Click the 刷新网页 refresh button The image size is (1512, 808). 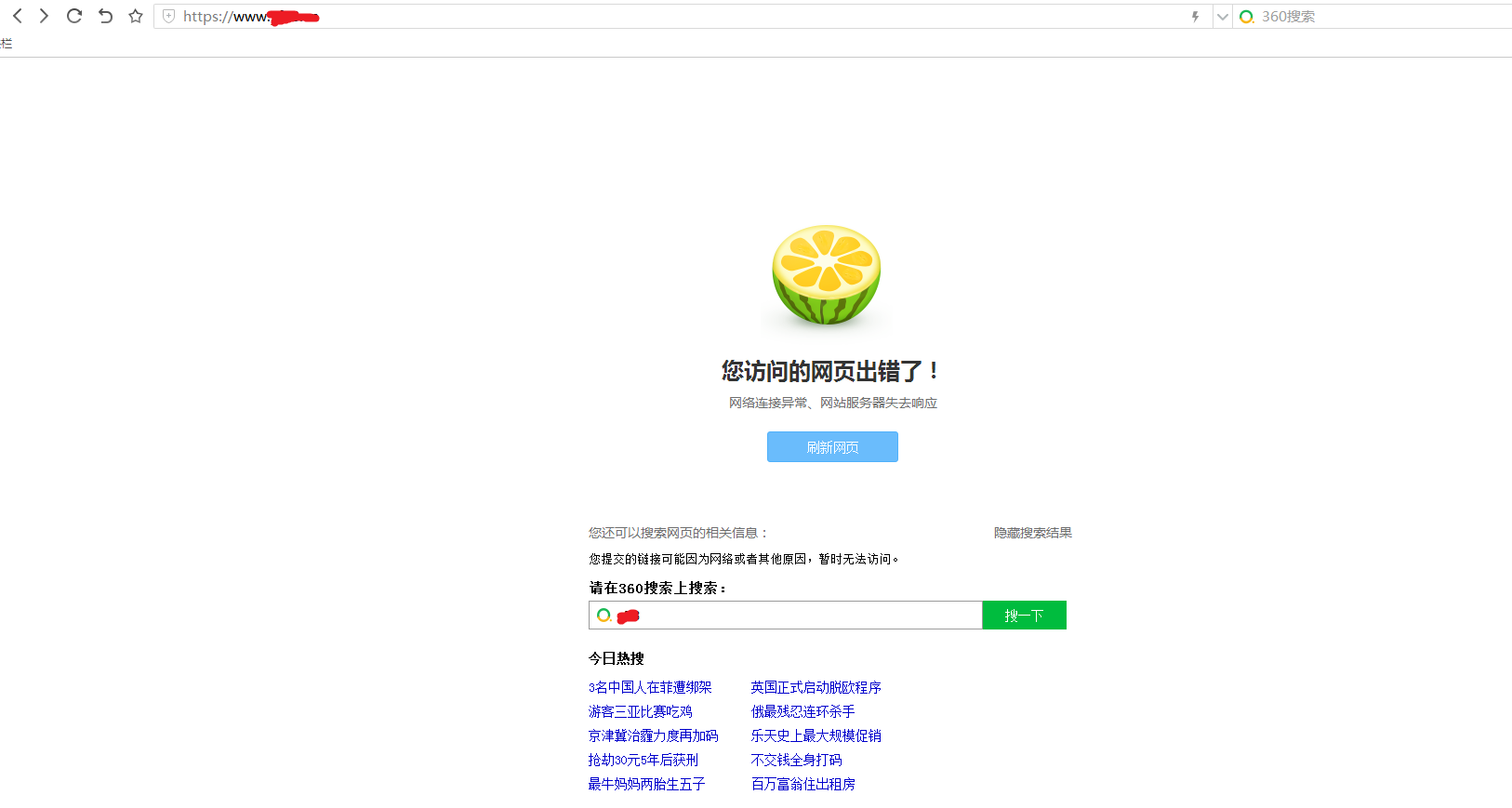(832, 447)
